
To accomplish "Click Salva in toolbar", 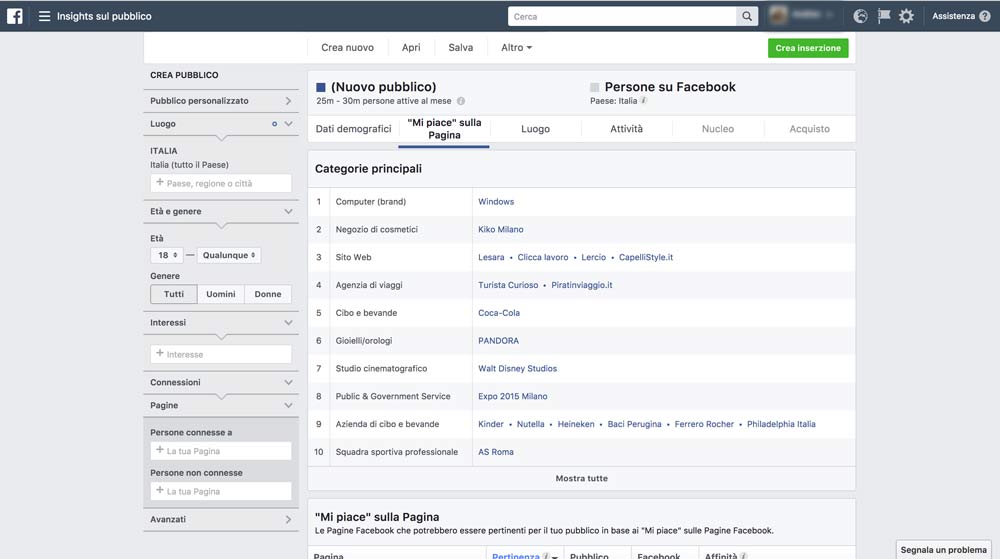I will point(460,47).
